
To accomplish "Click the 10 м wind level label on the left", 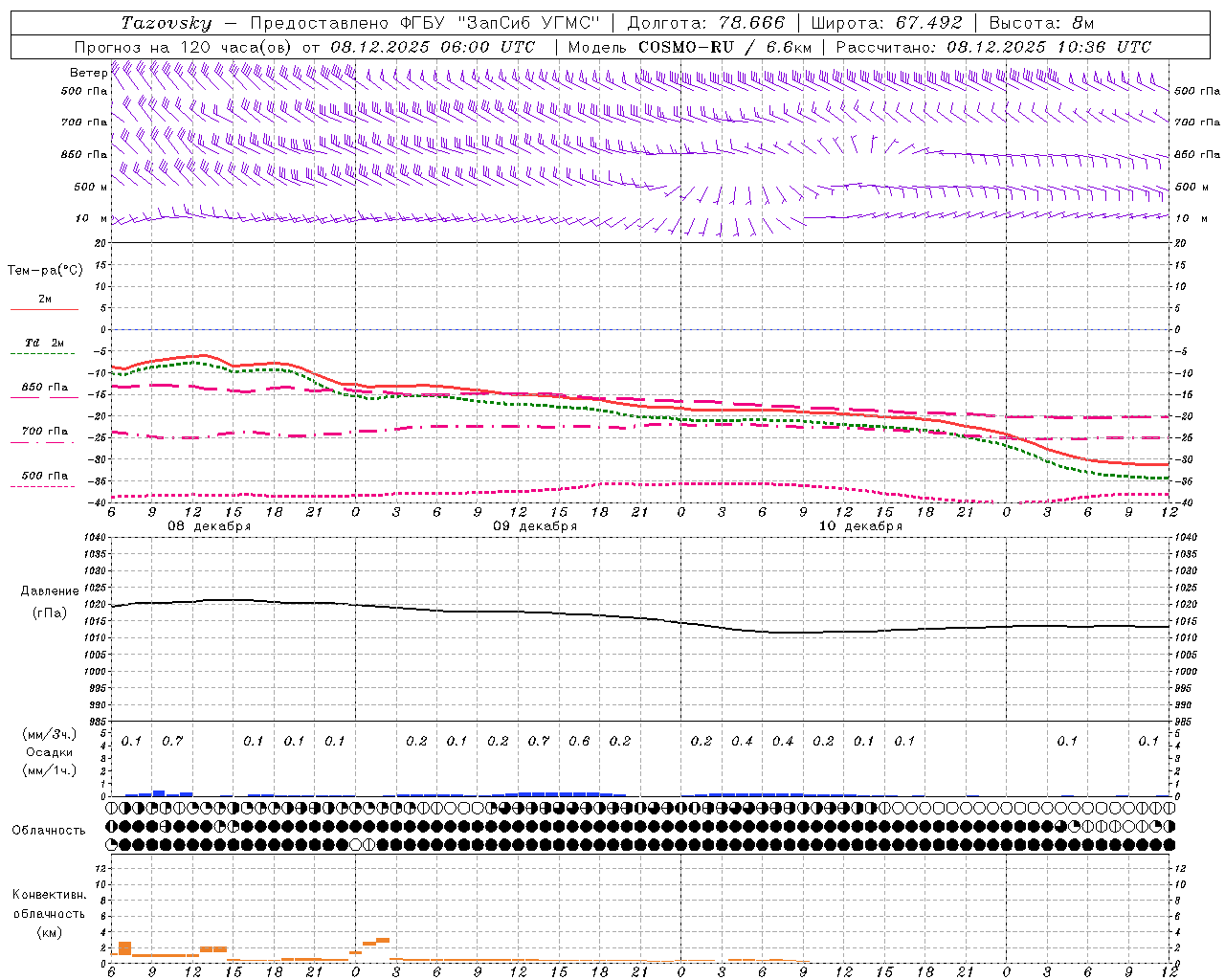I will [x=92, y=218].
